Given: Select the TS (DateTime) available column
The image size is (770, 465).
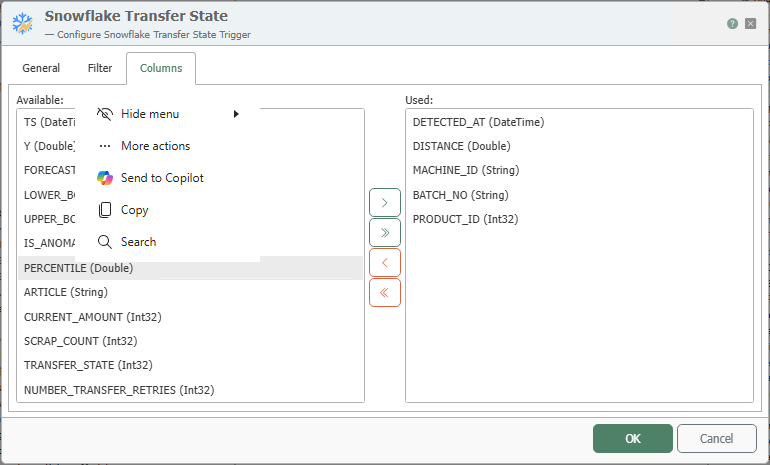Looking at the screenshot, I should [x=49, y=122].
